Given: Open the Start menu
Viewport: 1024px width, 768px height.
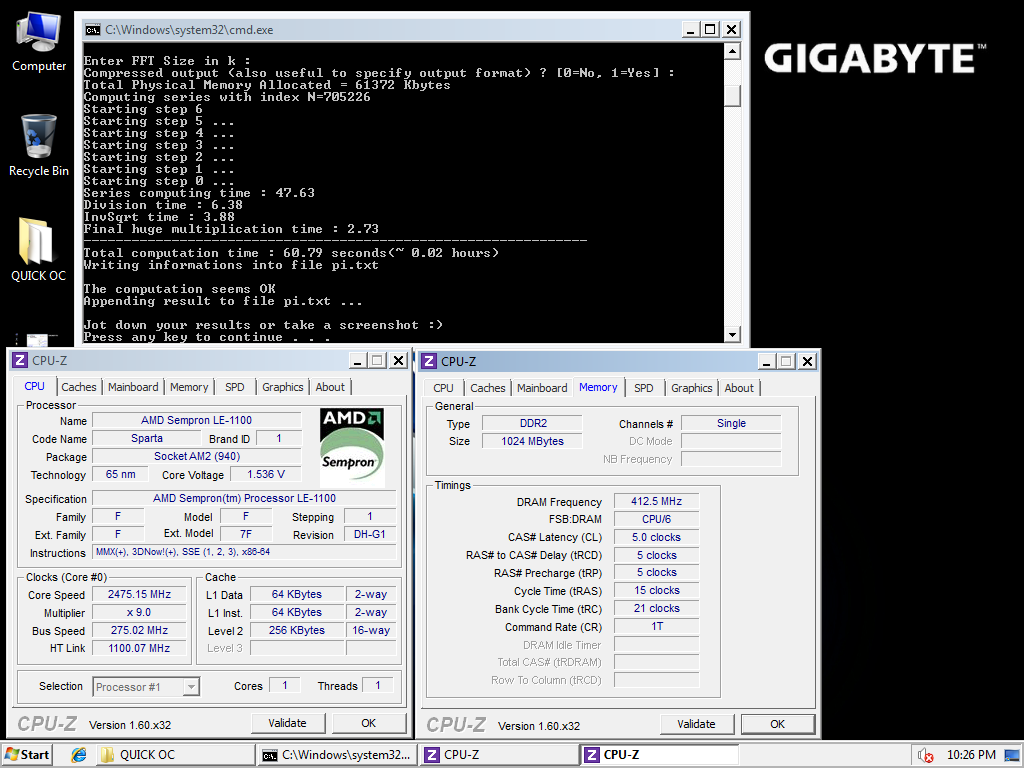Looking at the screenshot, I should (27, 755).
